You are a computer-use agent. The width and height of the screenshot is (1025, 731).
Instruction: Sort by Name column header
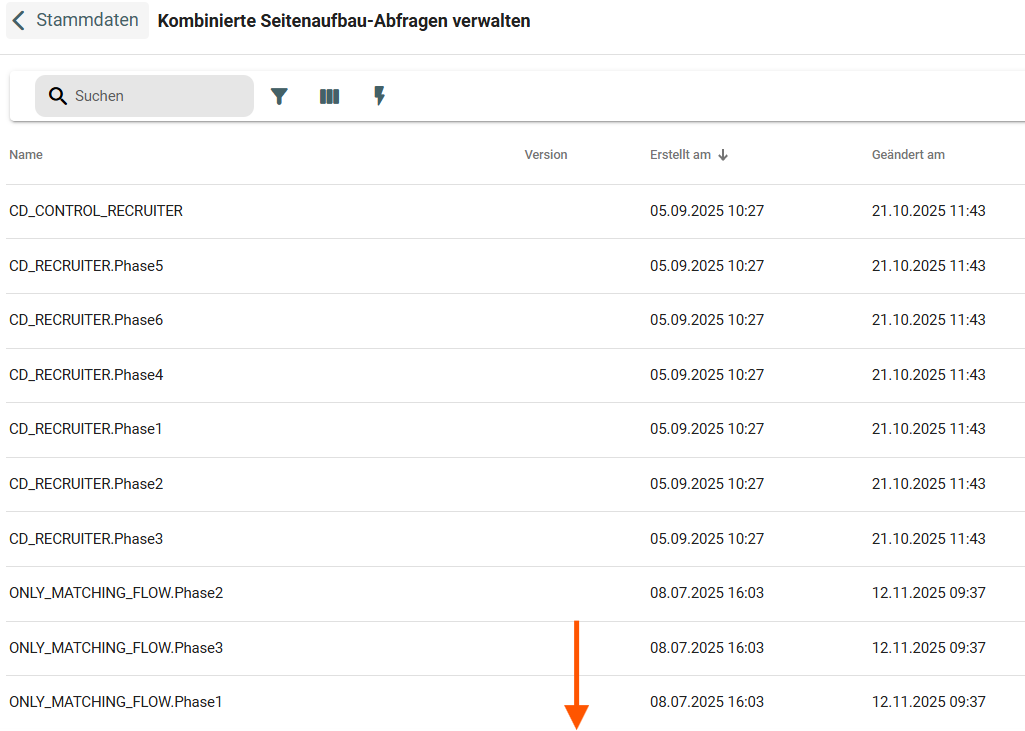[x=26, y=155]
